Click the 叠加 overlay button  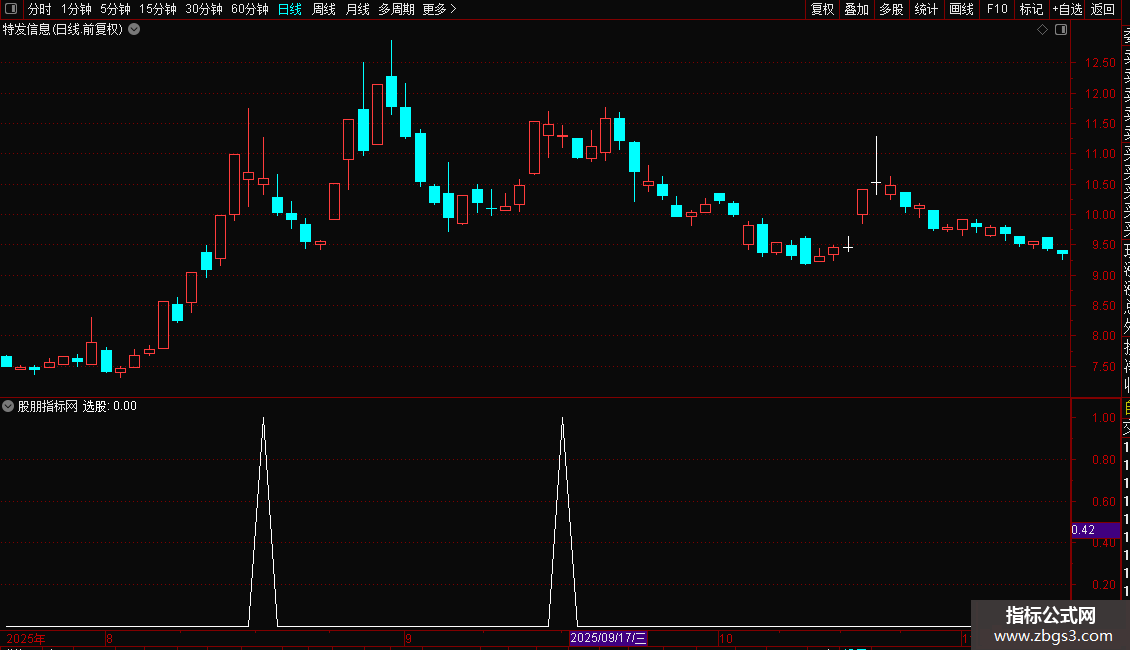(x=857, y=9)
